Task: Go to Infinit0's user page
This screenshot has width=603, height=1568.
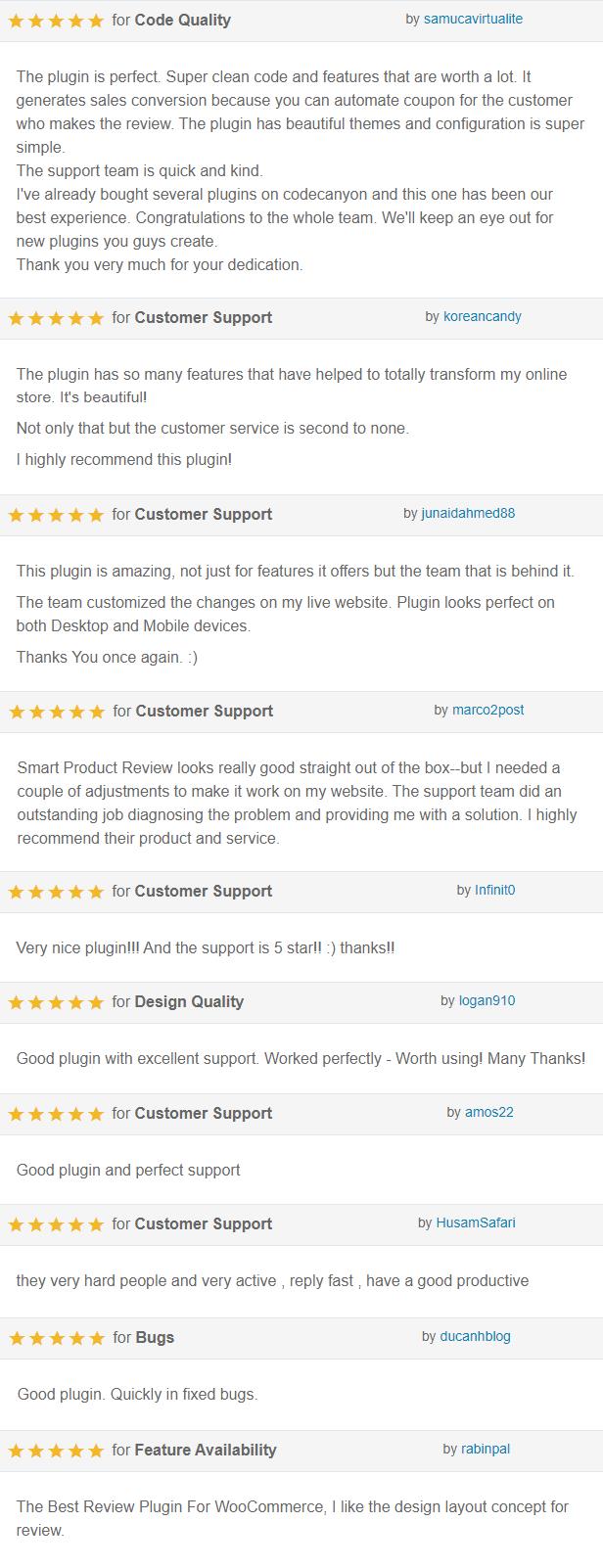Action: coord(494,891)
